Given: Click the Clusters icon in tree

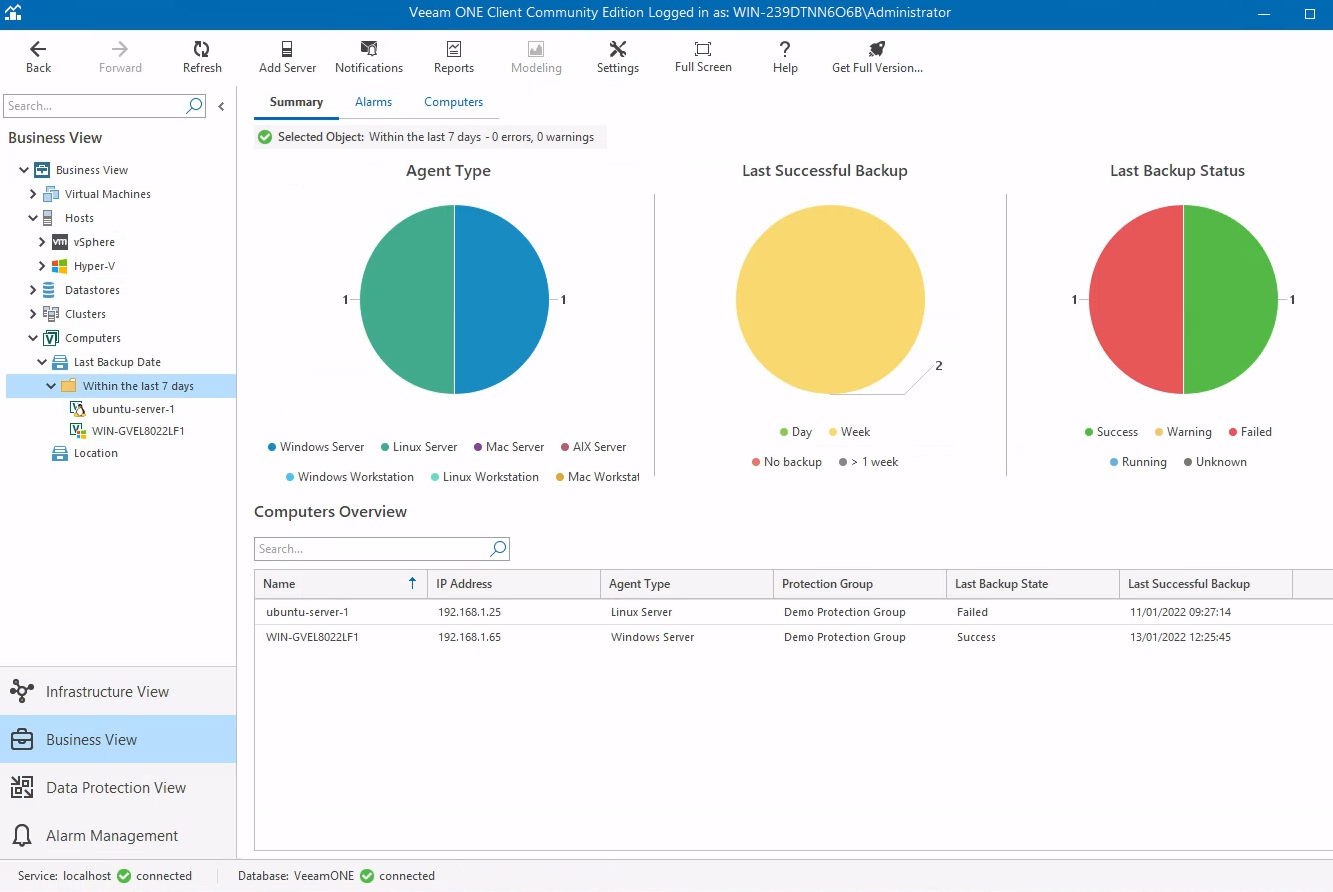Looking at the screenshot, I should (x=51, y=314).
